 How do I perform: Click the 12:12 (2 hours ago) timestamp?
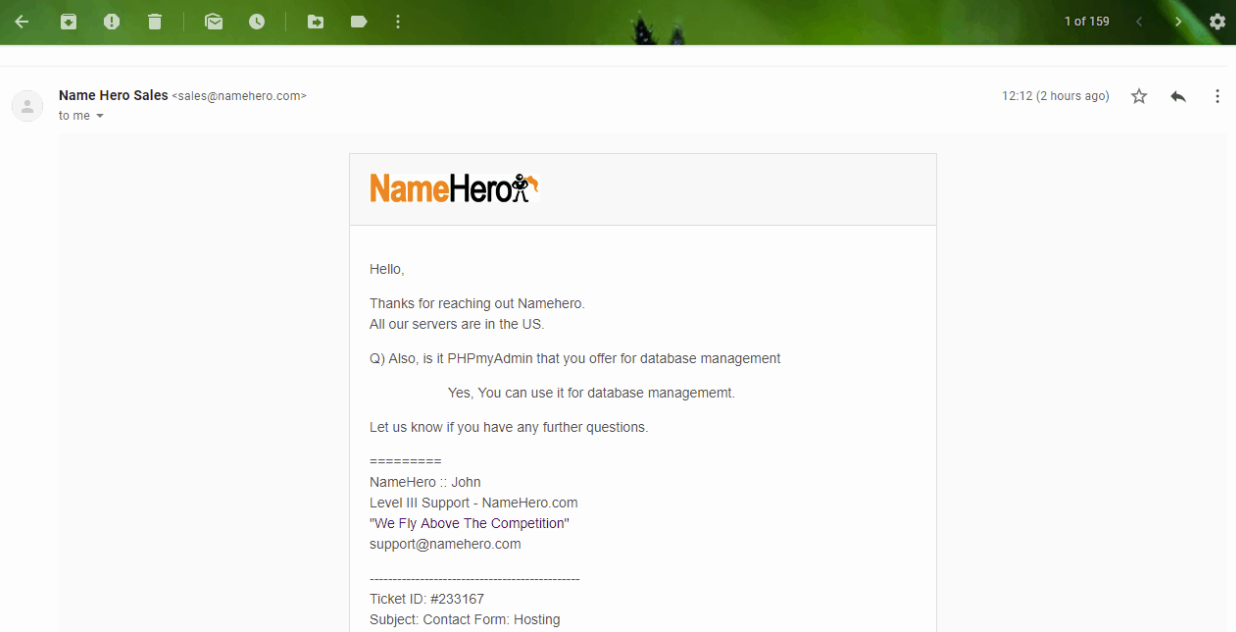pyautogui.click(x=1055, y=96)
